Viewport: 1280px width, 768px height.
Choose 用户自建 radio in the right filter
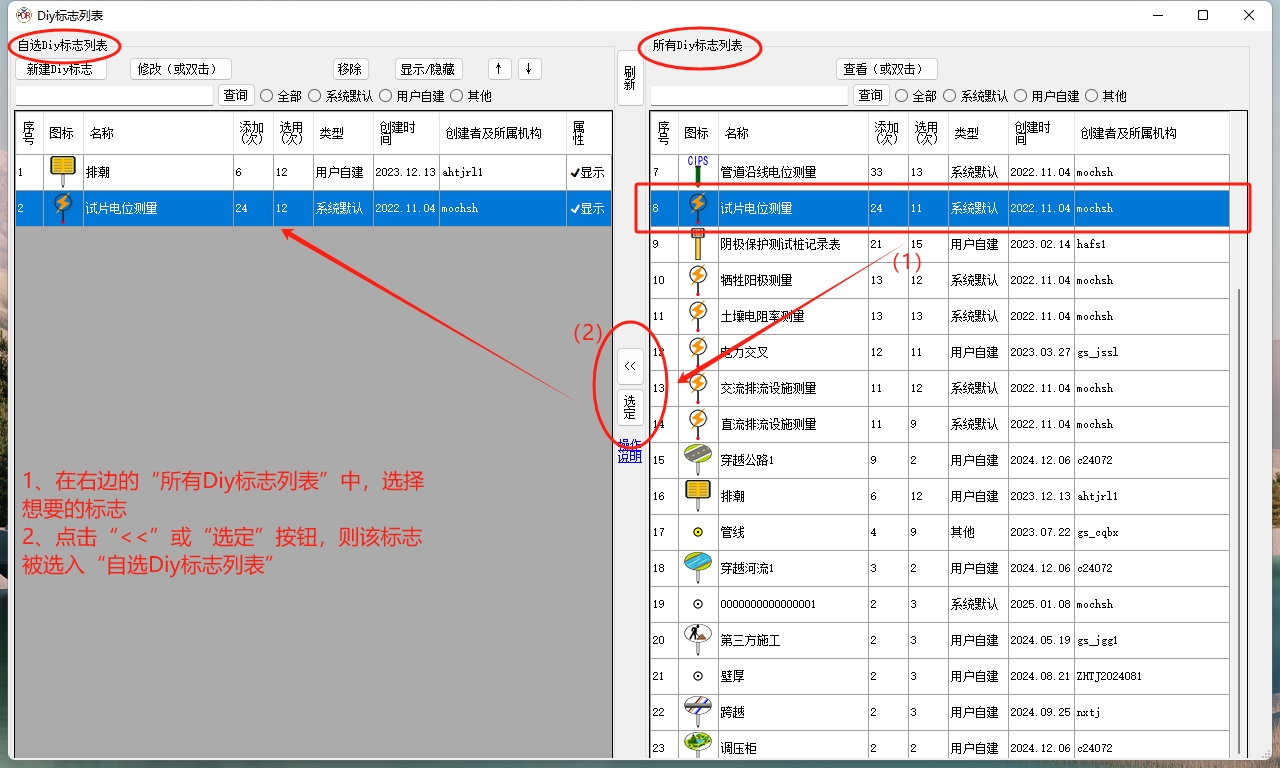(x=1021, y=96)
